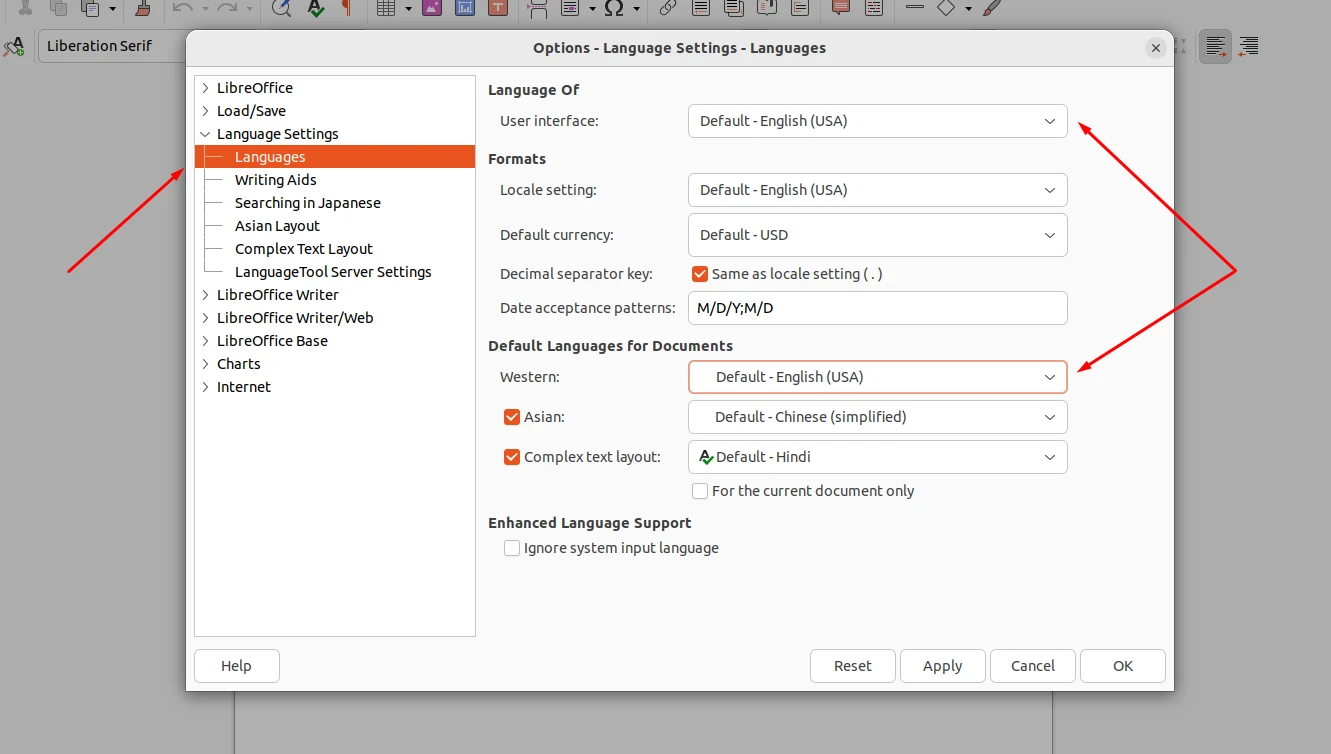Click the Insert Footnote icon
The height and width of the screenshot is (754, 1331).
[701, 8]
